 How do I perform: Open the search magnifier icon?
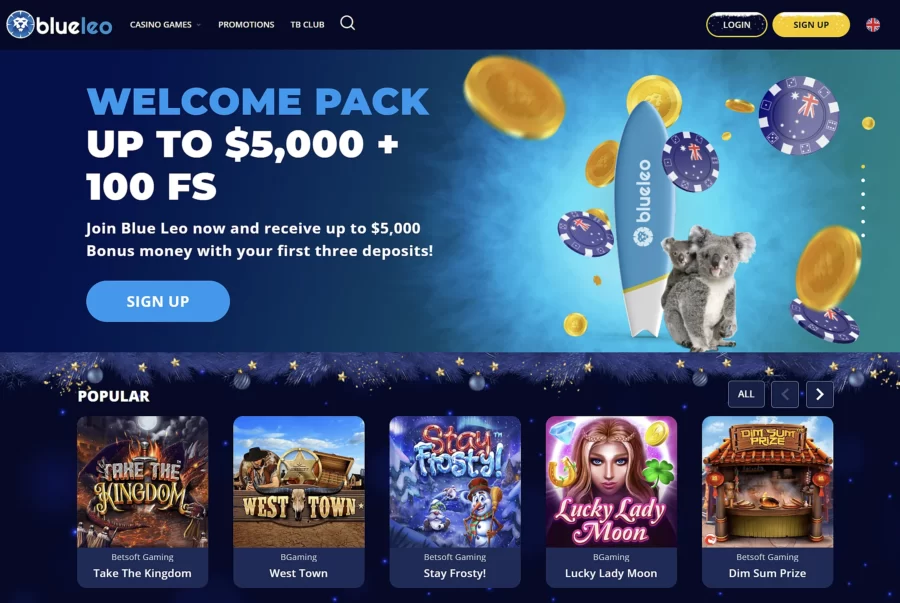tap(347, 24)
